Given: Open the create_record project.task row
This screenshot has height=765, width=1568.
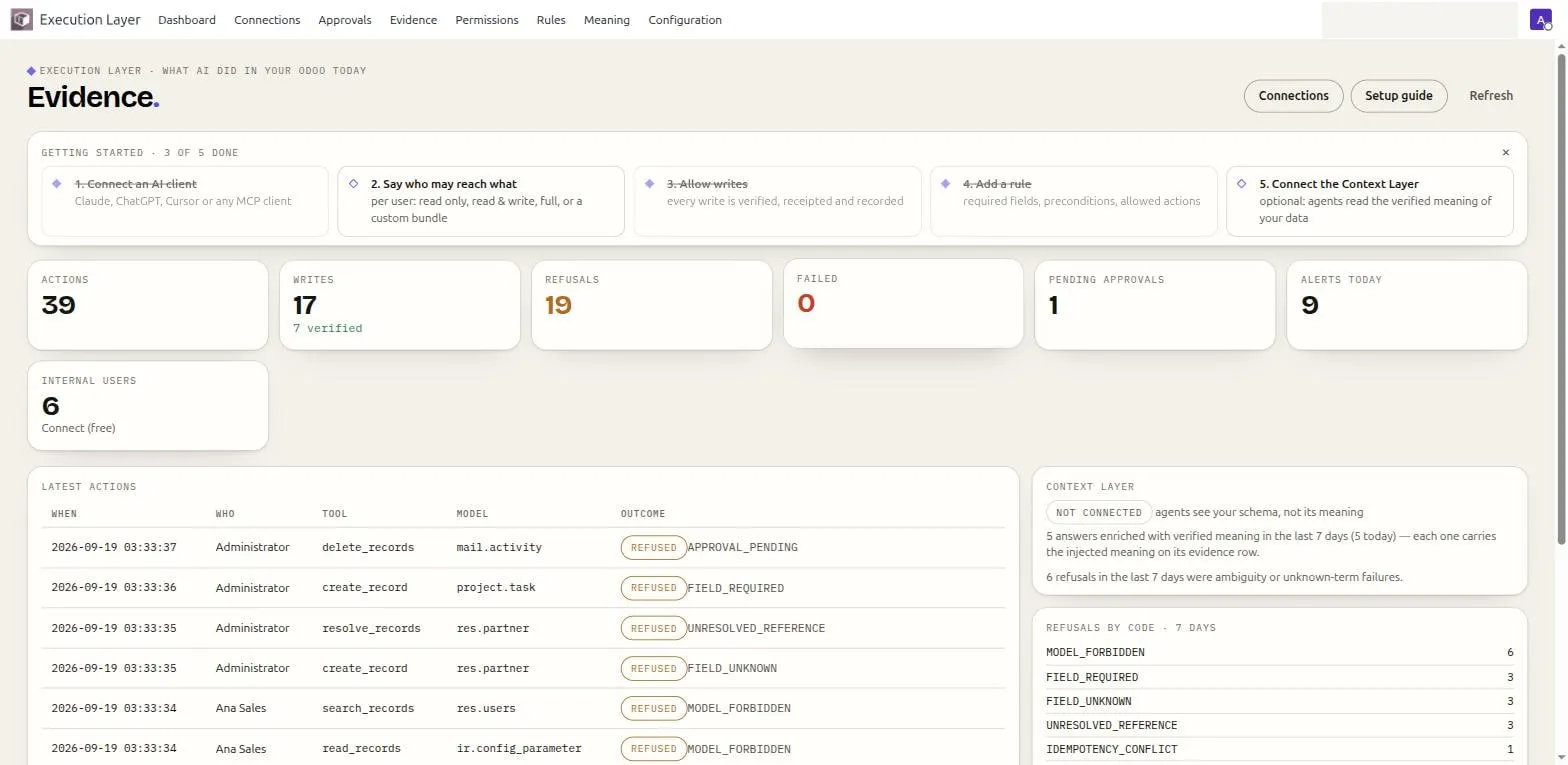Looking at the screenshot, I should (523, 588).
